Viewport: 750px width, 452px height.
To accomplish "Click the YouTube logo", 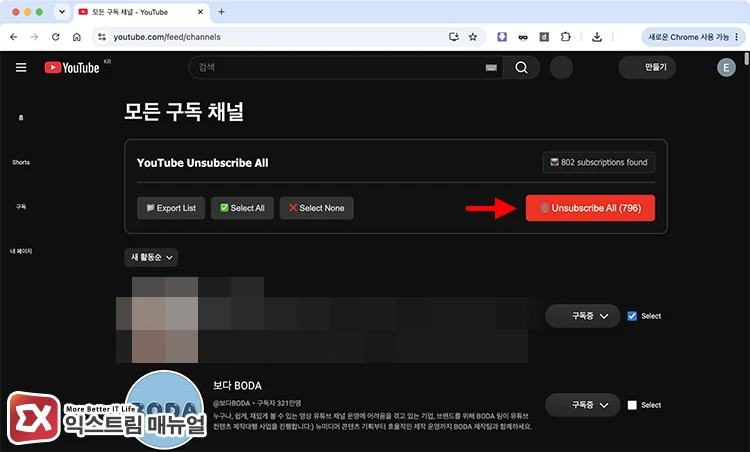I will coord(72,67).
